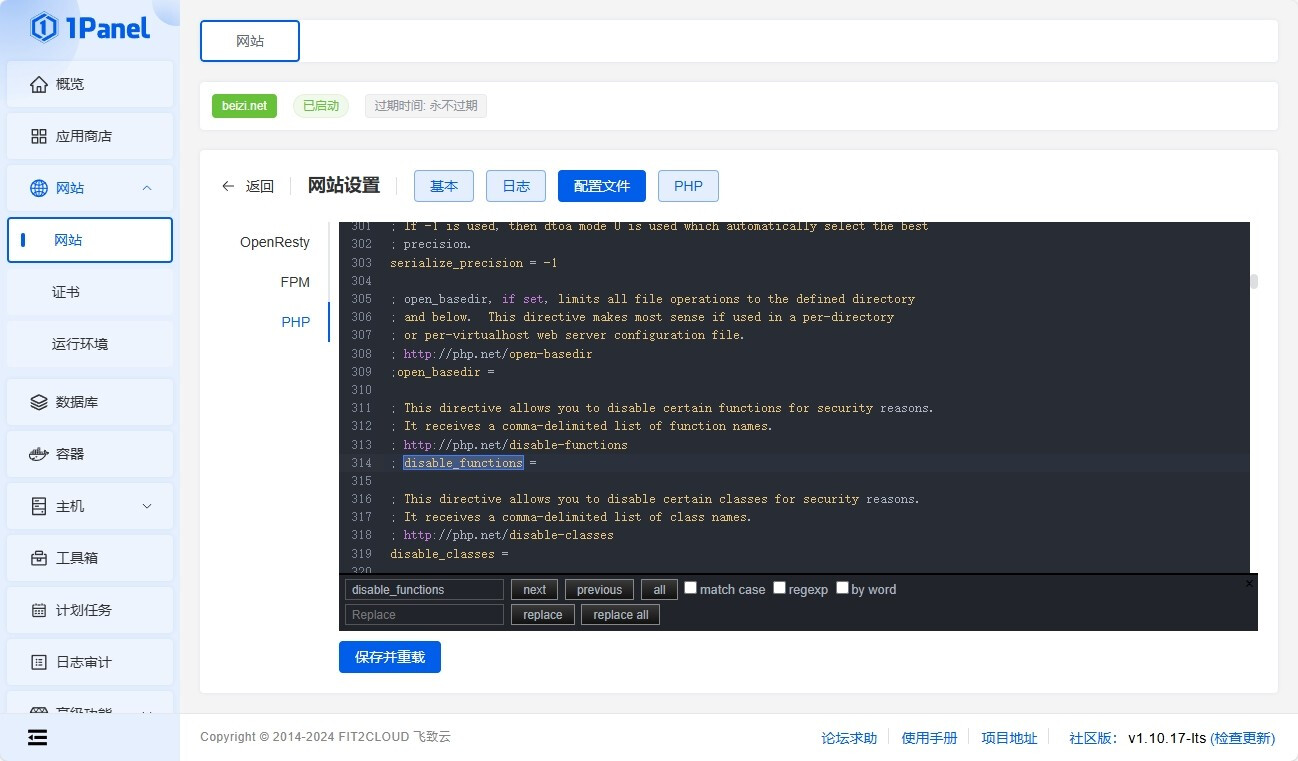This screenshot has width=1298, height=761.
Task: Expand the Host menu chevron
Action: [147, 506]
